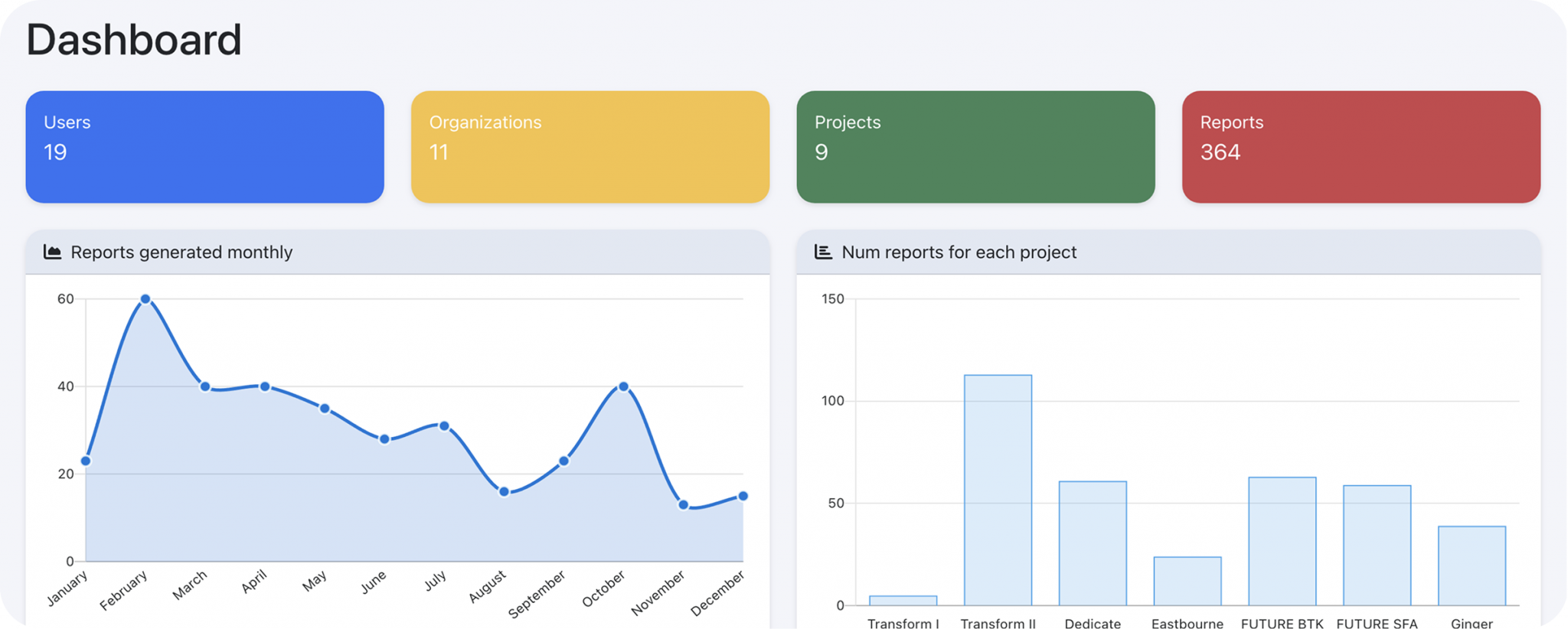Select the April data point on line chart
Viewport: 1568px width, 629px height.
coord(265,386)
